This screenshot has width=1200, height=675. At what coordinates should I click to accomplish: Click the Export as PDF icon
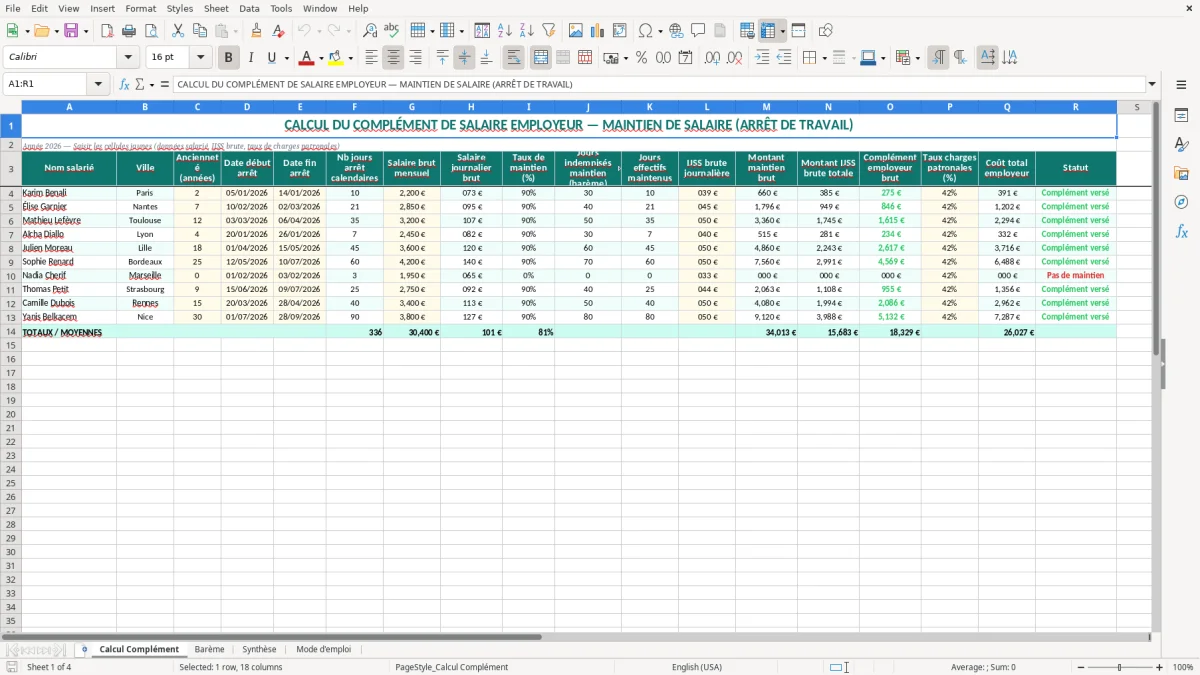click(106, 31)
